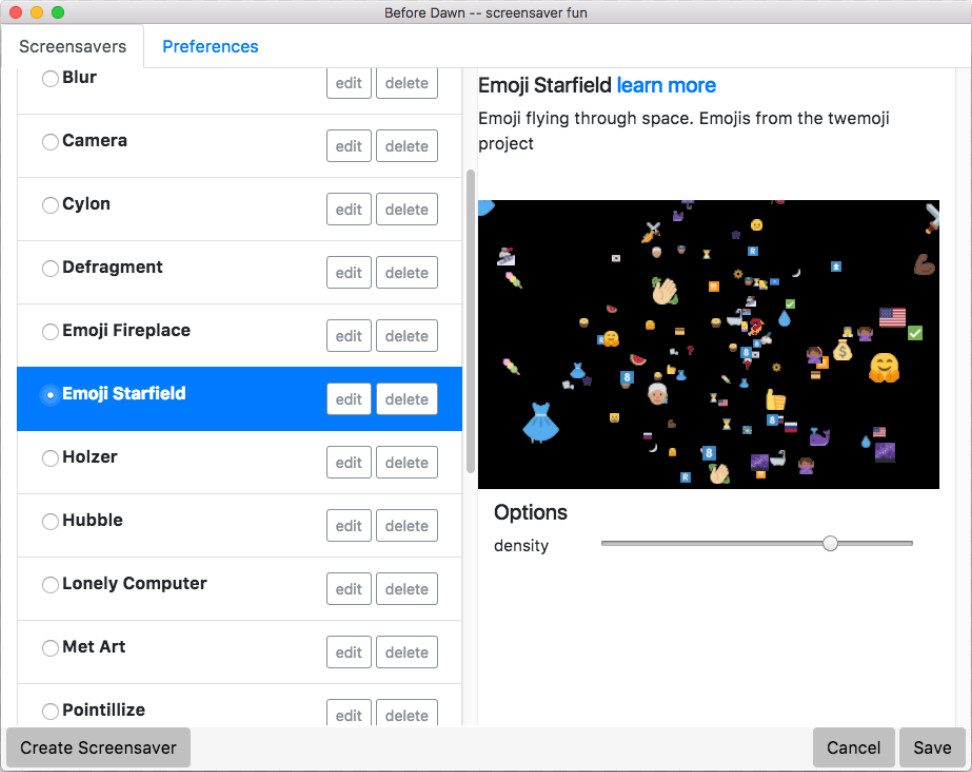Viewport: 972px width, 772px height.
Task: Edit the Emoji Starfield screensaver
Action: [349, 399]
